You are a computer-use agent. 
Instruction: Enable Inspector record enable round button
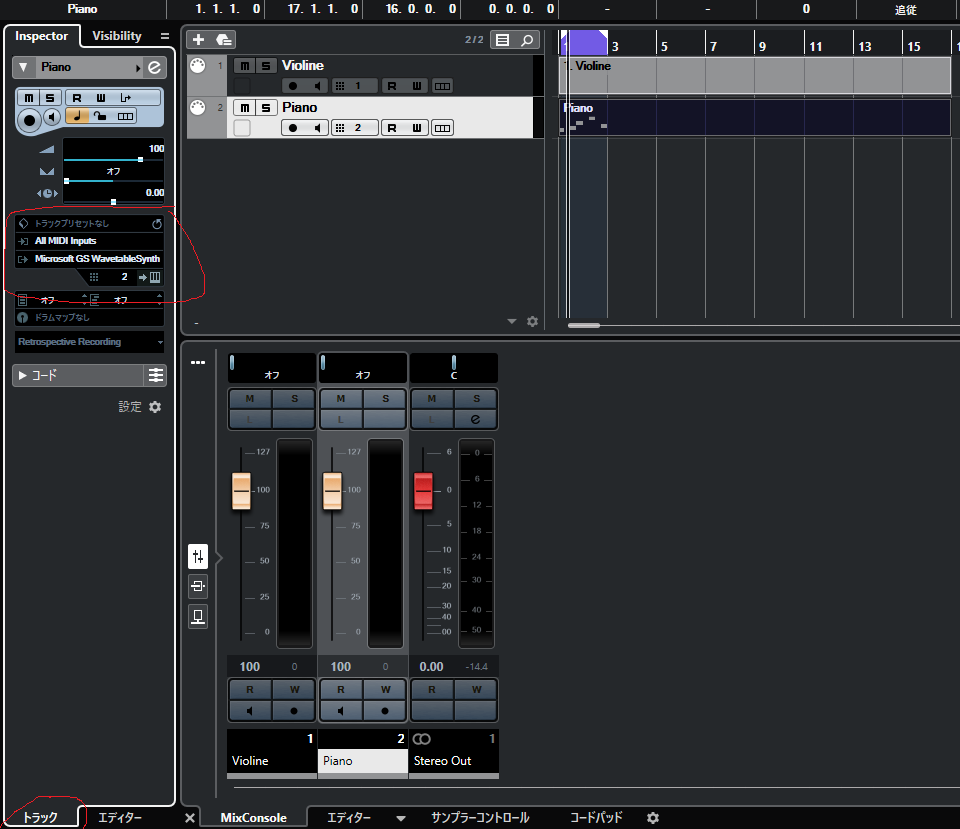29,120
